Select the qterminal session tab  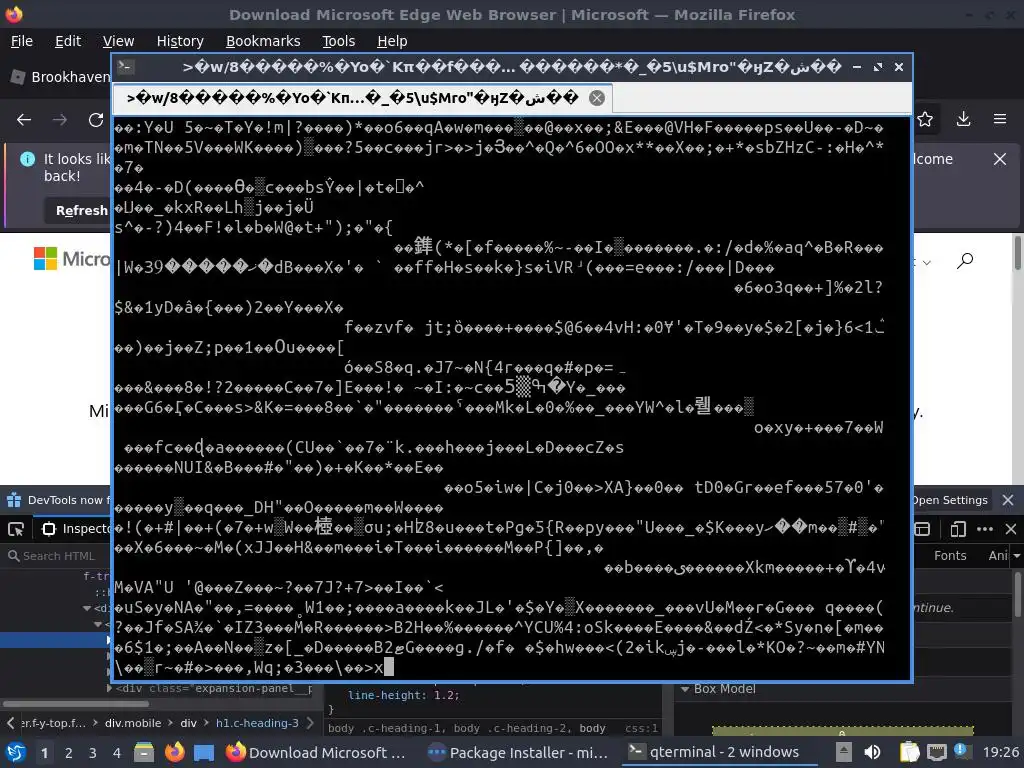pos(362,98)
